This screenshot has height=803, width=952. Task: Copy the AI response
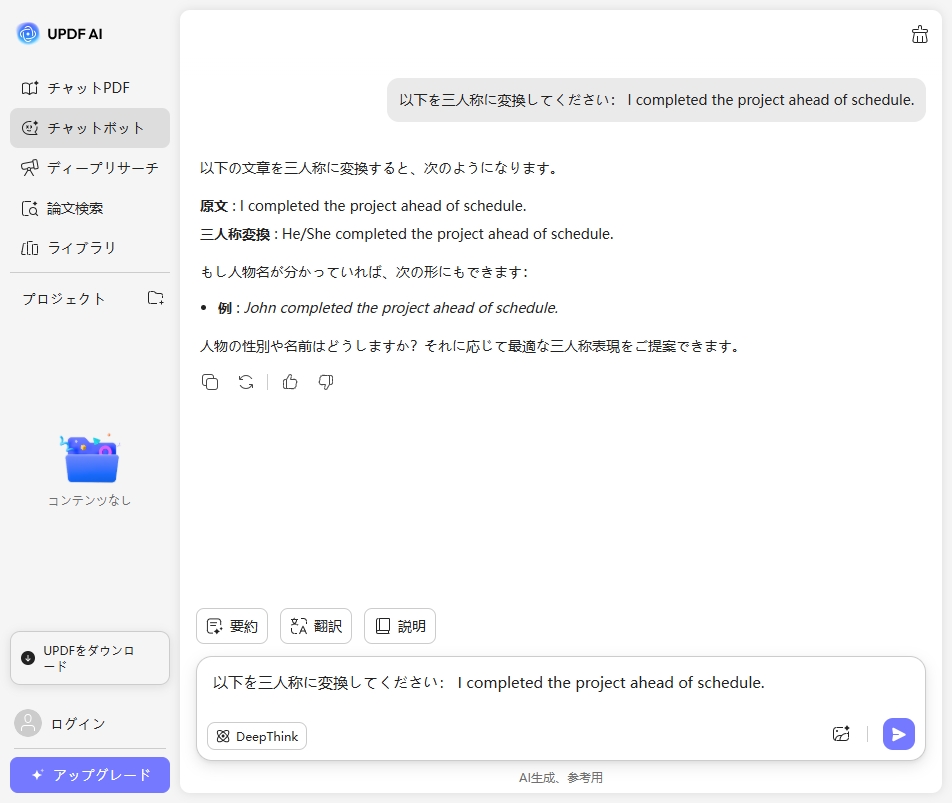pos(210,382)
